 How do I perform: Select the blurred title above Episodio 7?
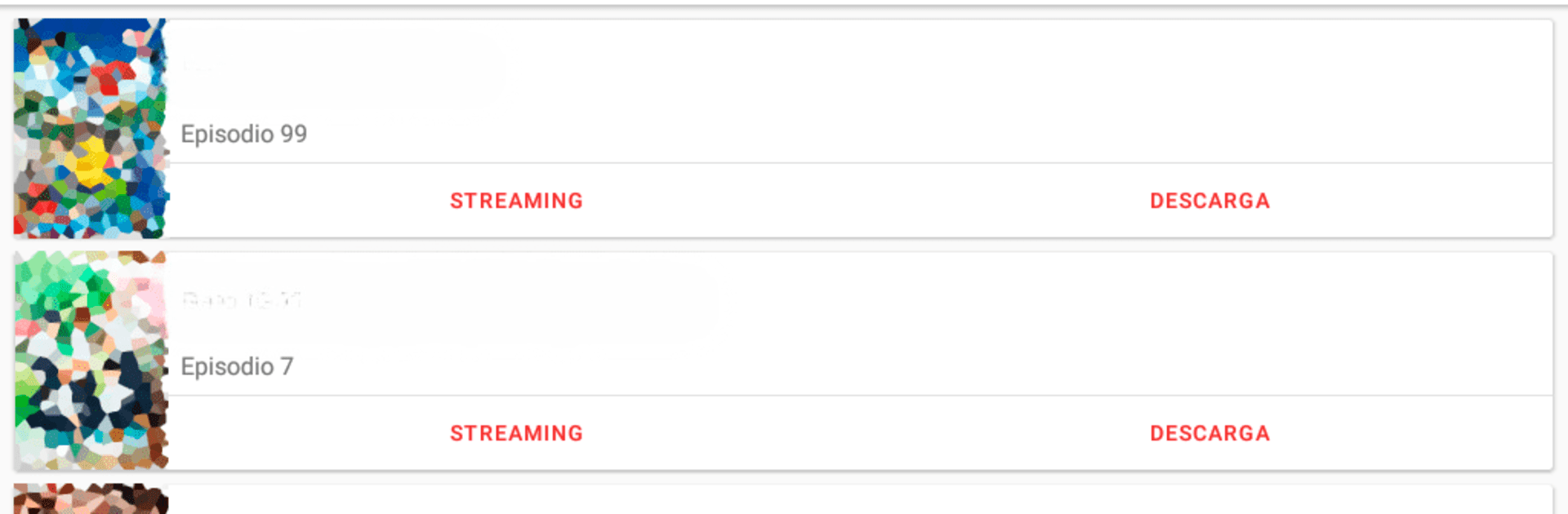click(x=242, y=300)
